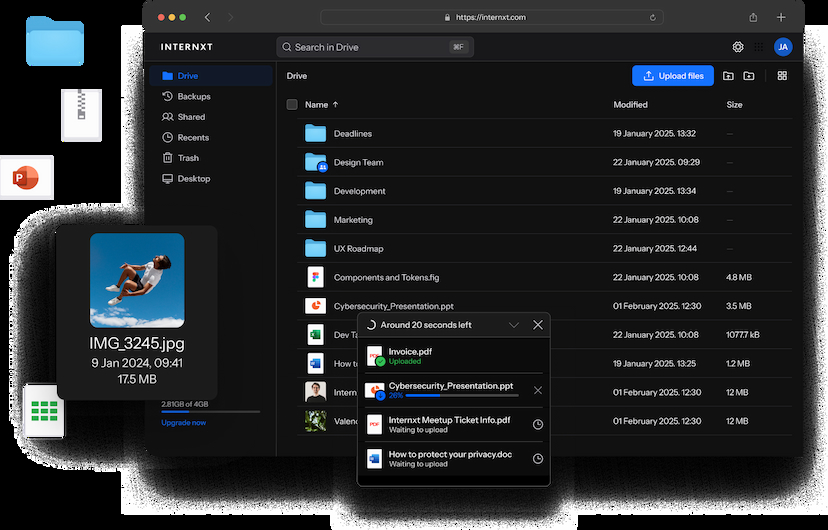Click the storage usage bar
Image resolution: width=828 pixels, height=530 pixels.
coord(210,412)
